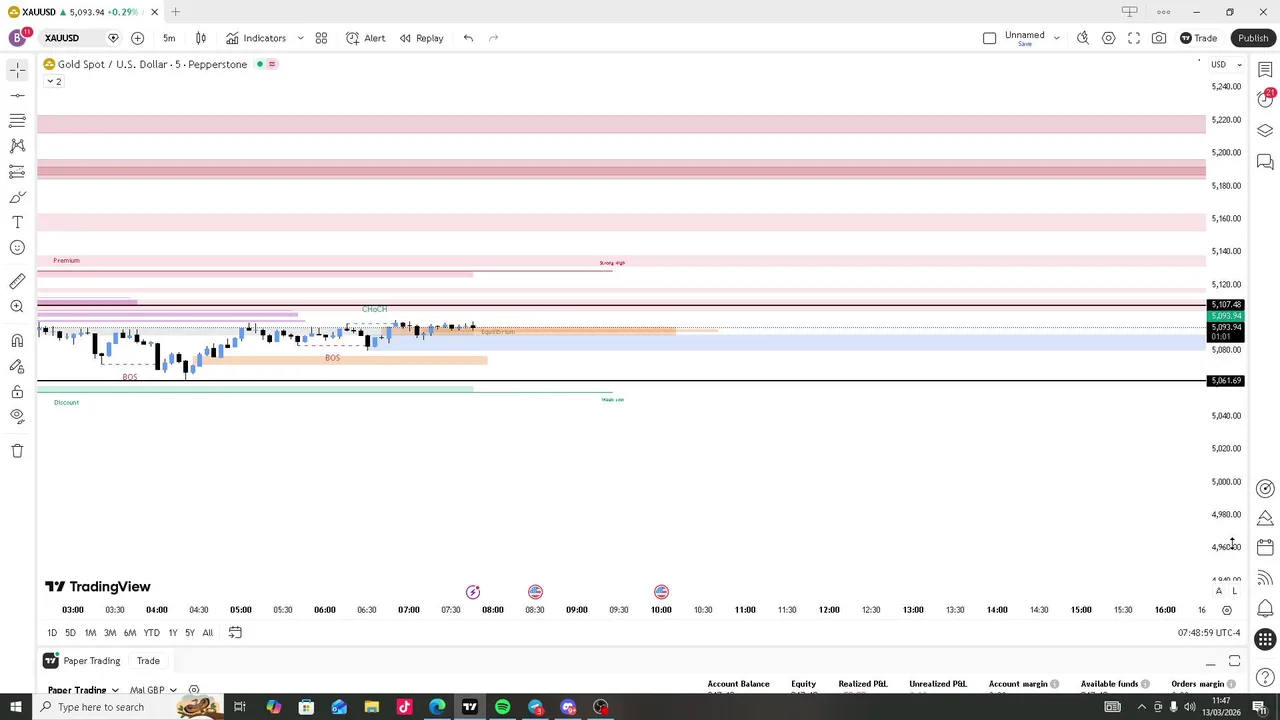Open the help center question icon

click(1265, 678)
